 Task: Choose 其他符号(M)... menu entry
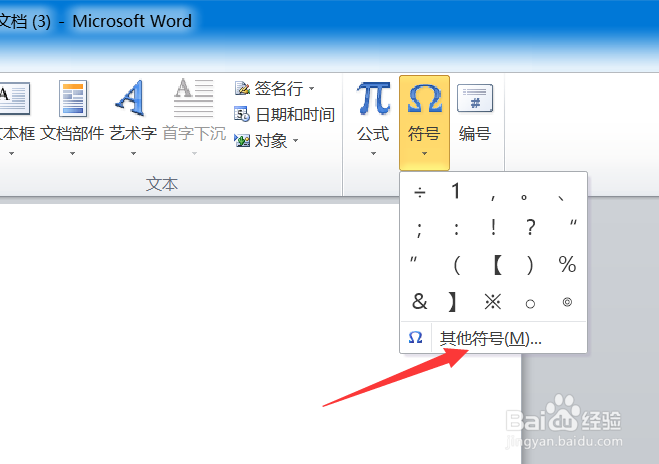click(493, 338)
